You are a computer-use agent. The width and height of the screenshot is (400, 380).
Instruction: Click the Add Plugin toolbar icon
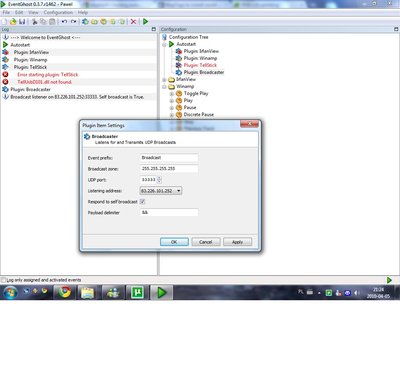85,22
